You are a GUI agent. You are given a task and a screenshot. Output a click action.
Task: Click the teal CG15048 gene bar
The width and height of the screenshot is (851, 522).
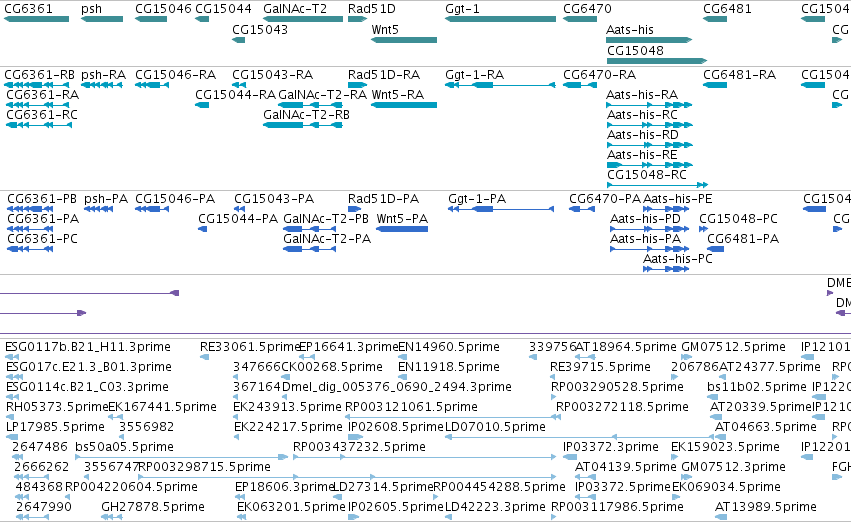[x=657, y=61]
